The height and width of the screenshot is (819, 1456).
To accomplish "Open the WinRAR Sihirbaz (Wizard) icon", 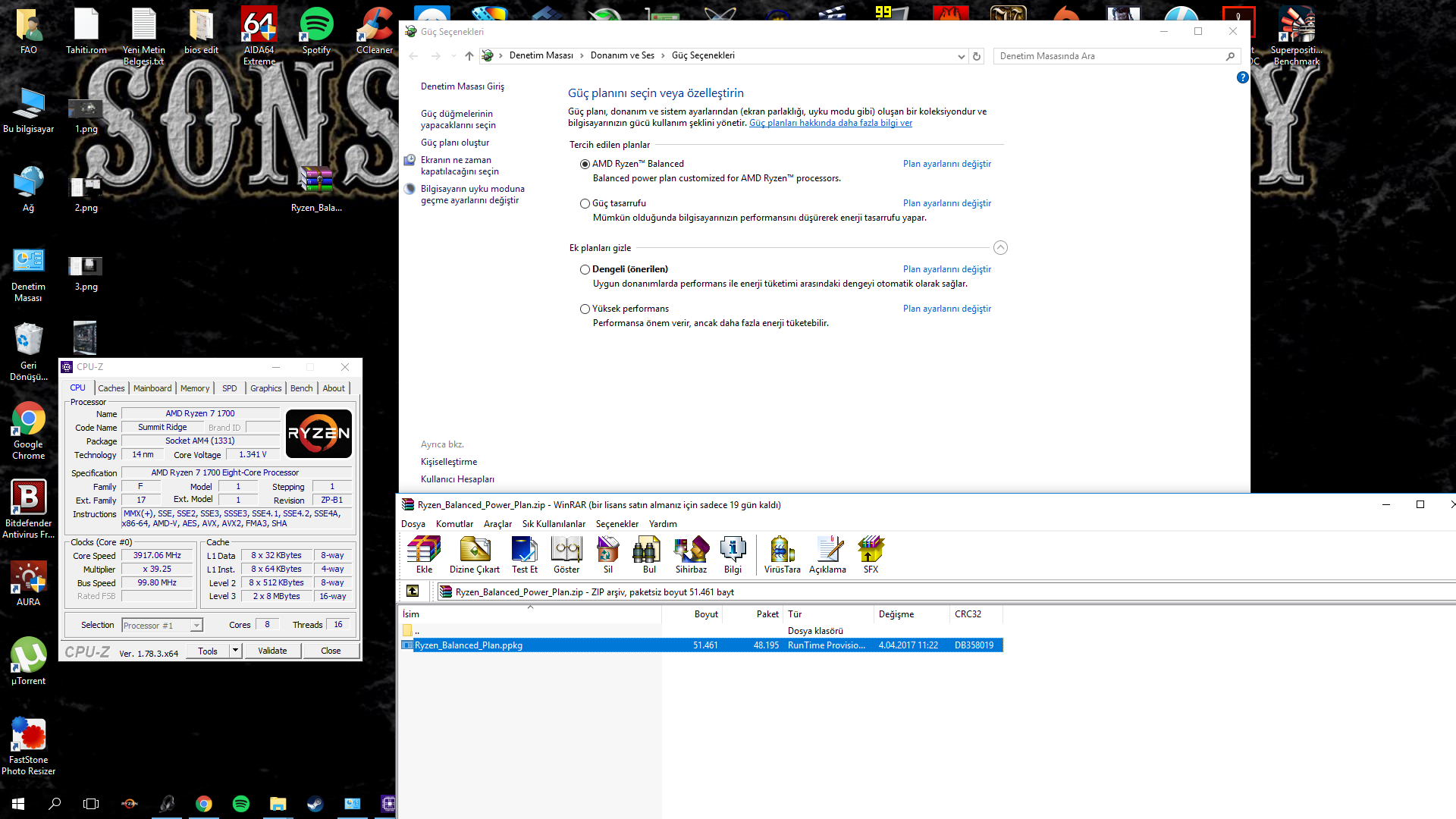I will (691, 554).
